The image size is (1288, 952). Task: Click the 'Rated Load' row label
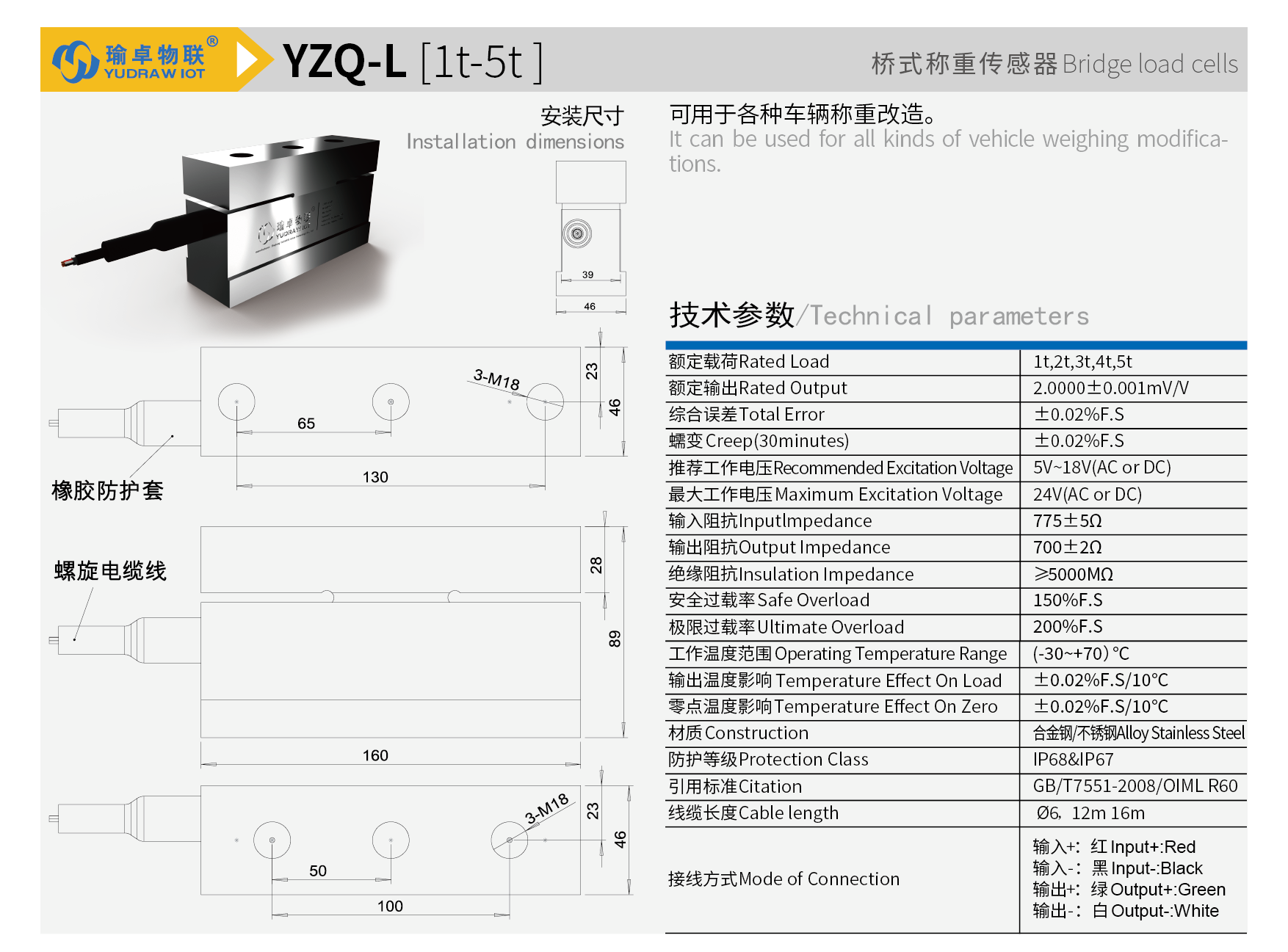point(748,361)
